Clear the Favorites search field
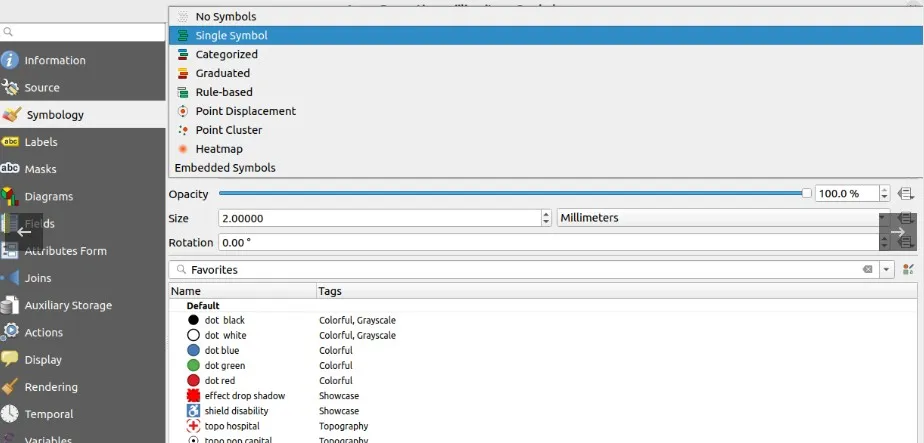The width and height of the screenshot is (924, 443). click(868, 270)
